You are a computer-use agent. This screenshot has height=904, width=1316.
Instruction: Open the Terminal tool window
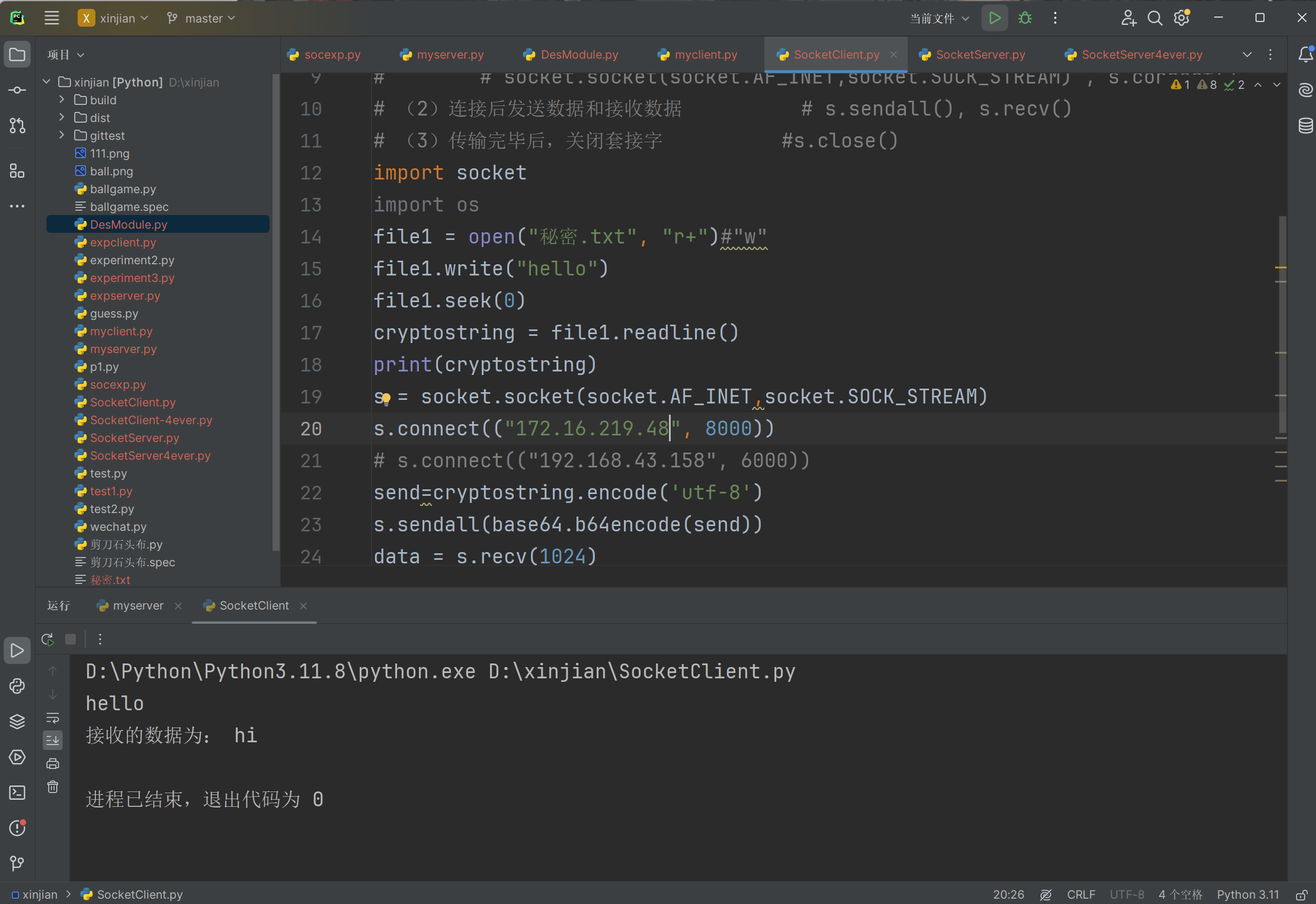pyautogui.click(x=17, y=793)
